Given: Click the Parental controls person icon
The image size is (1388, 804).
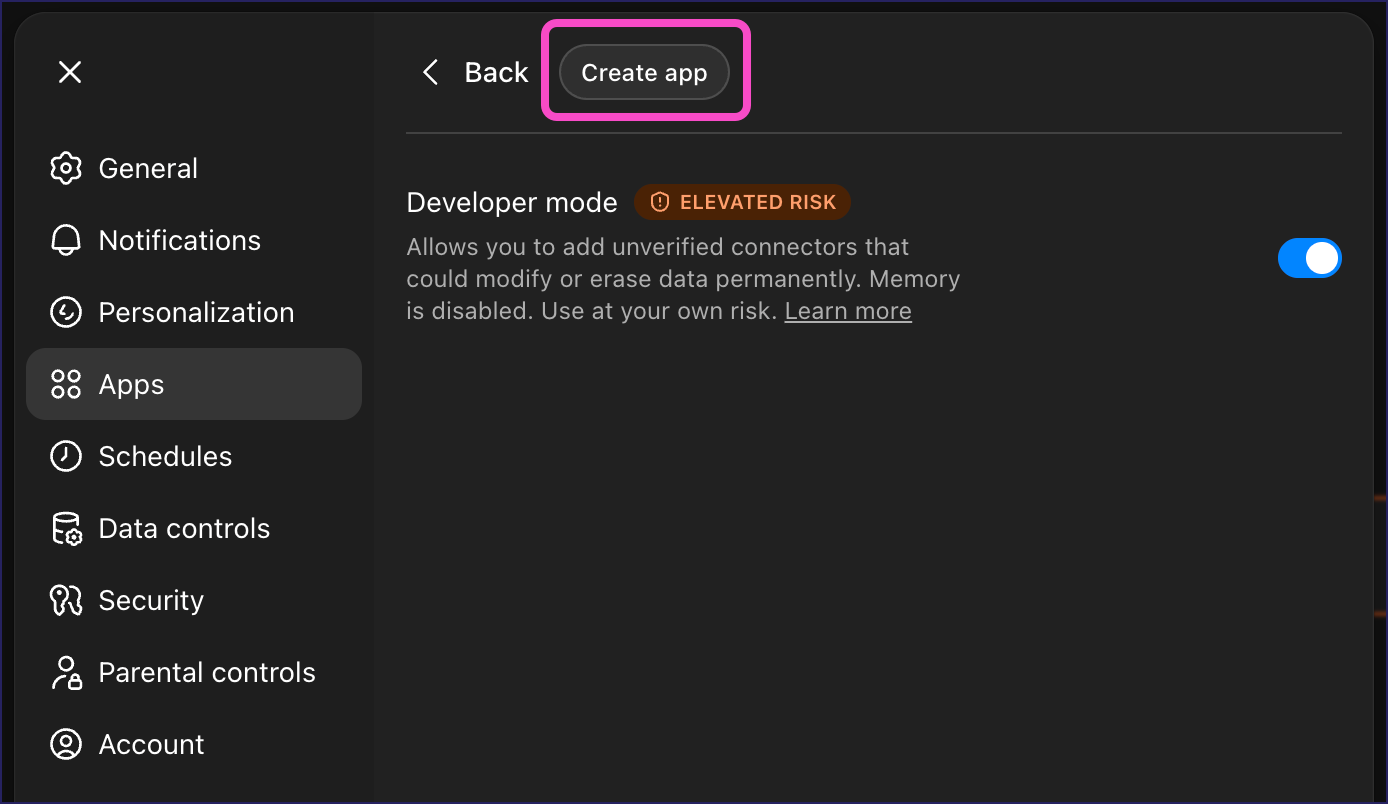Looking at the screenshot, I should coord(65,672).
